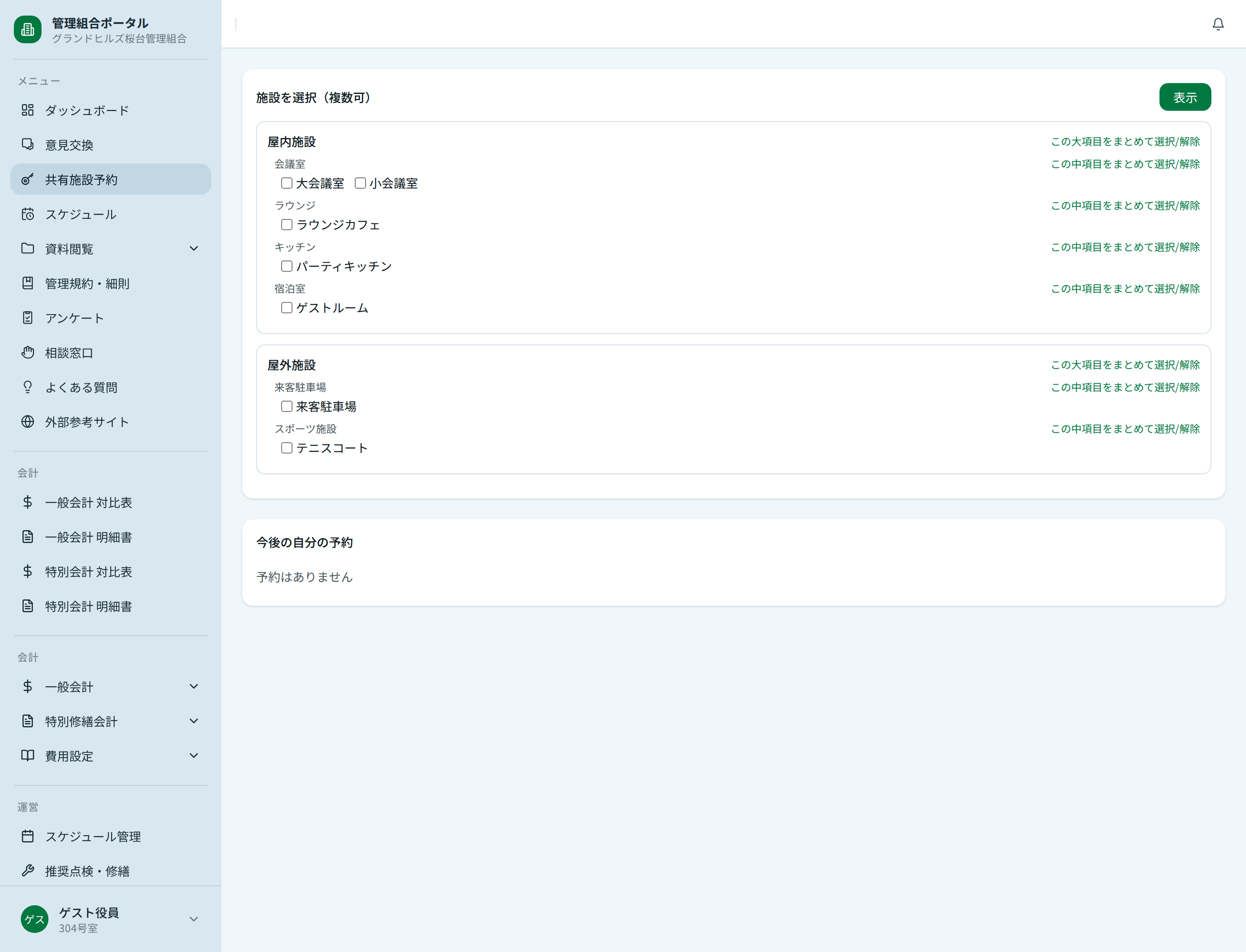Check the 大会議室 checkbox

pos(287,183)
